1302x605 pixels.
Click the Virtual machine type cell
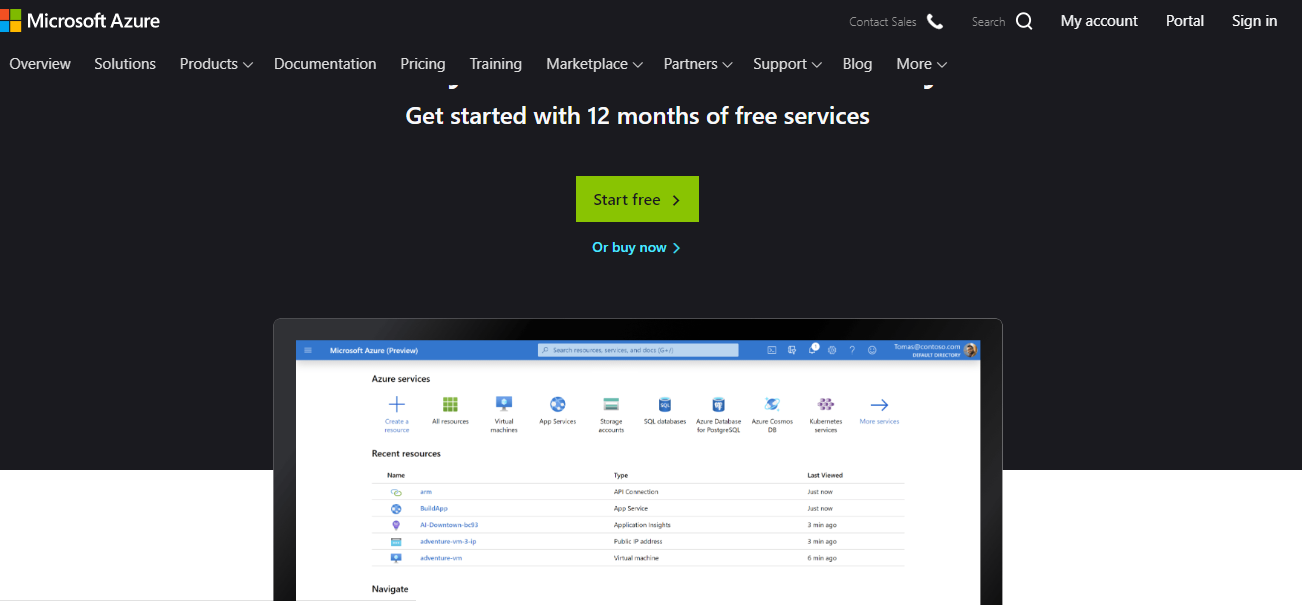[634, 557]
